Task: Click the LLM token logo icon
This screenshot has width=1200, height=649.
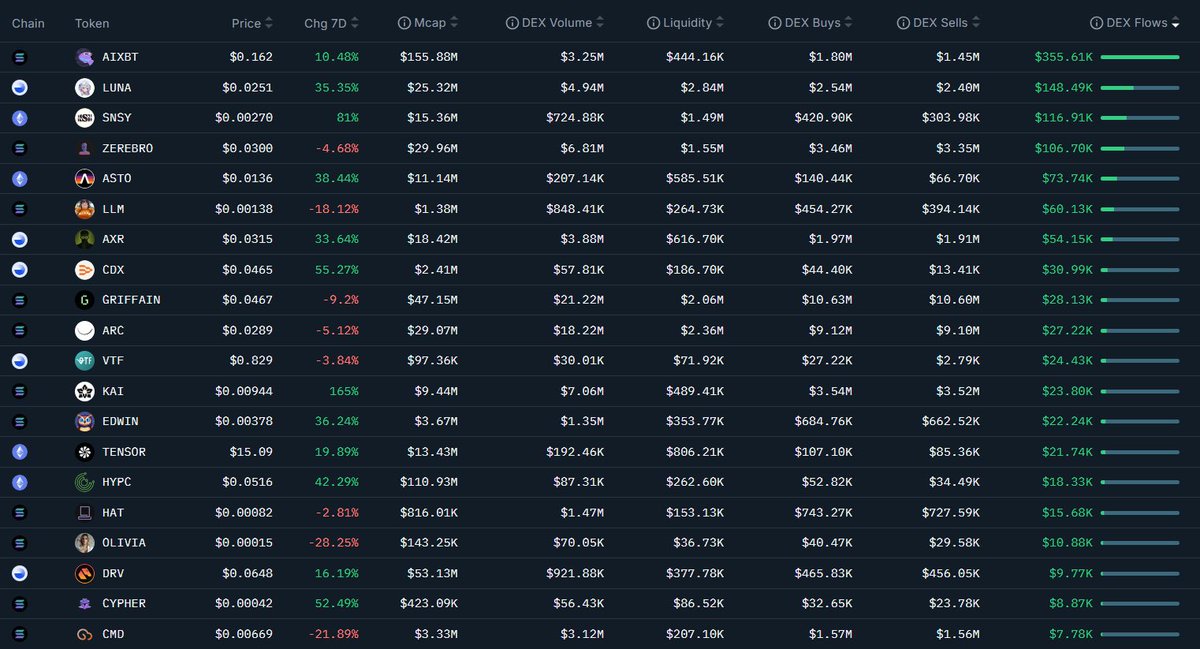Action: click(85, 209)
